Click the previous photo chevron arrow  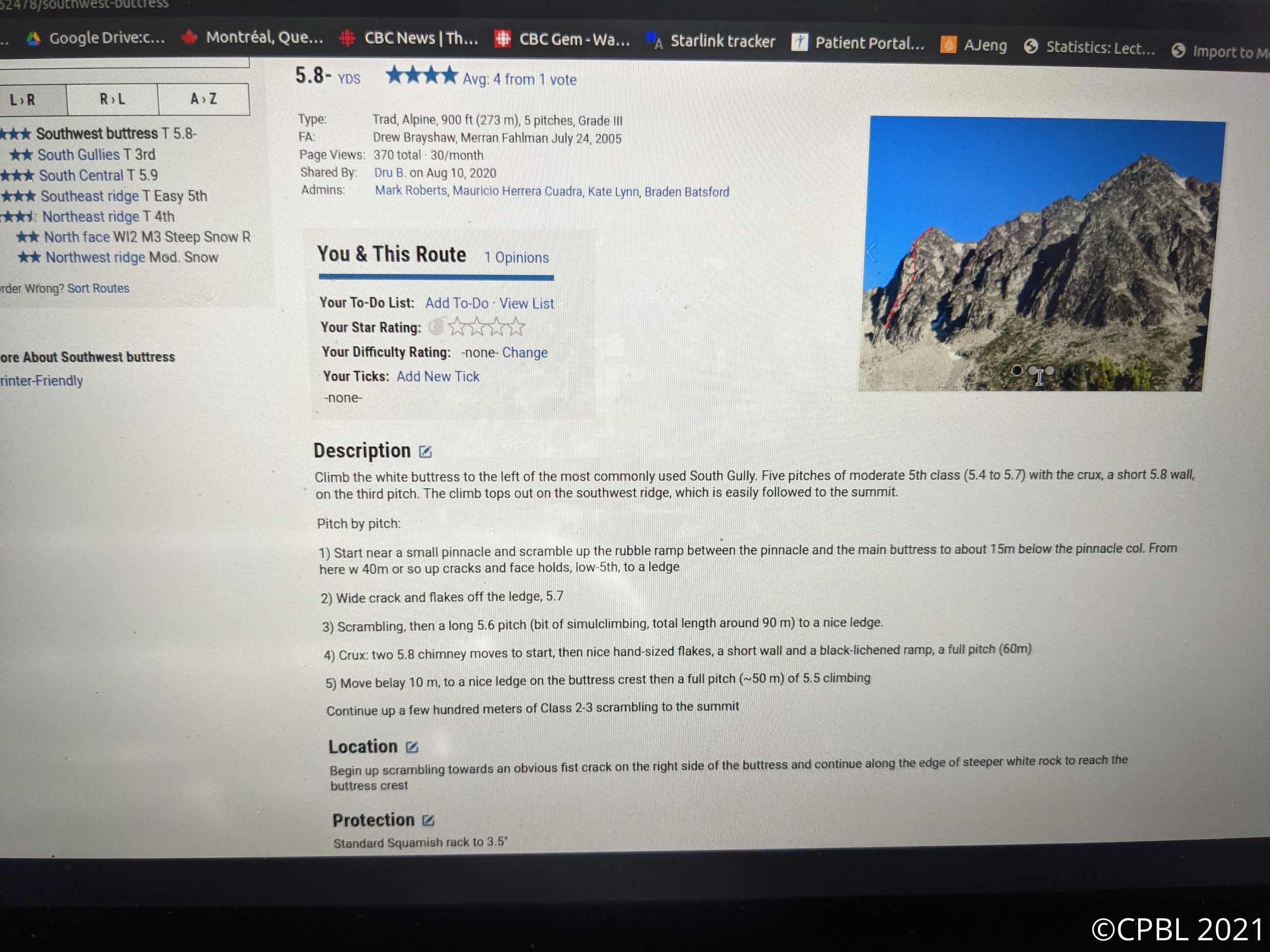[x=871, y=252]
